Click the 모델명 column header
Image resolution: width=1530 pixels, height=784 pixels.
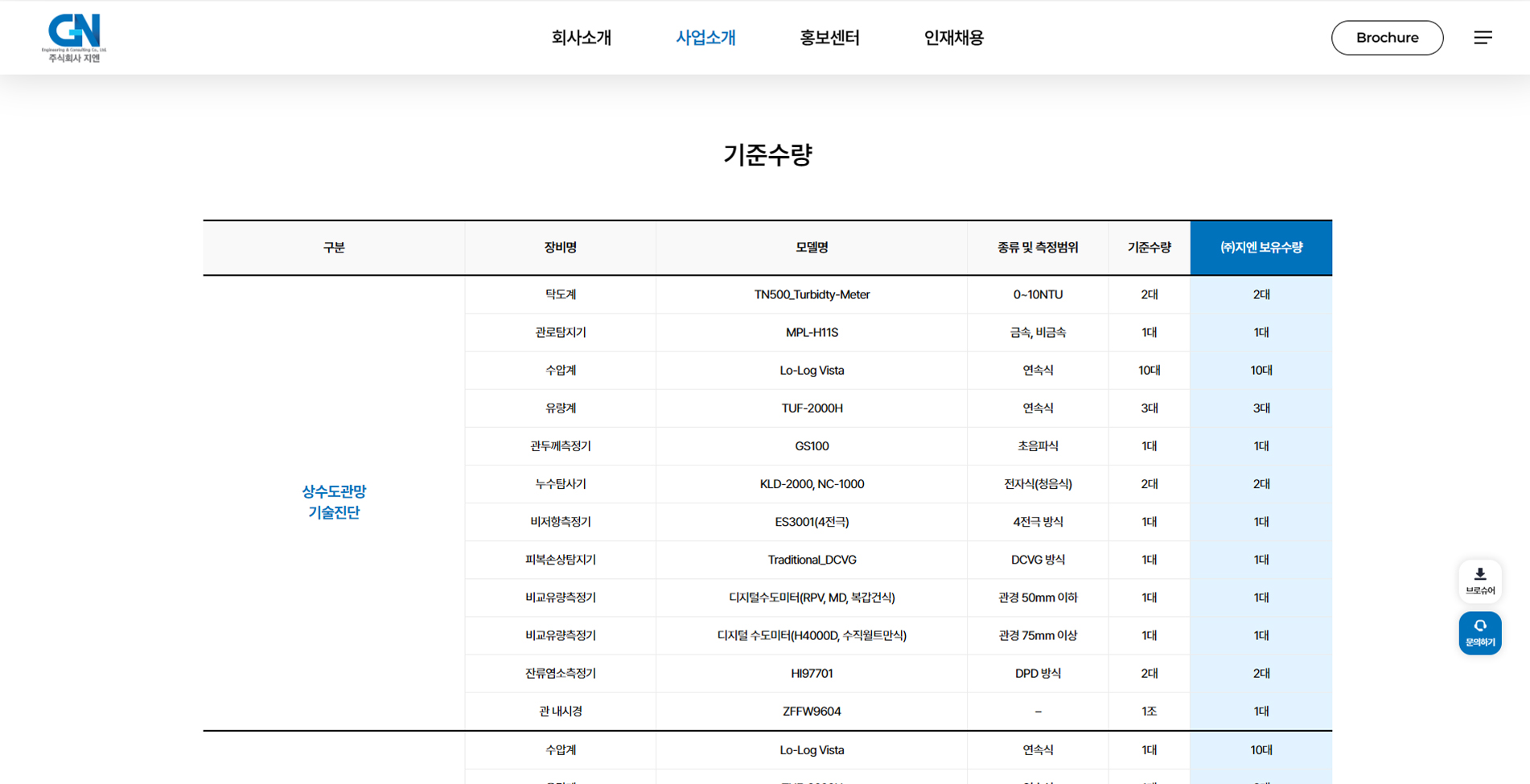pos(811,248)
